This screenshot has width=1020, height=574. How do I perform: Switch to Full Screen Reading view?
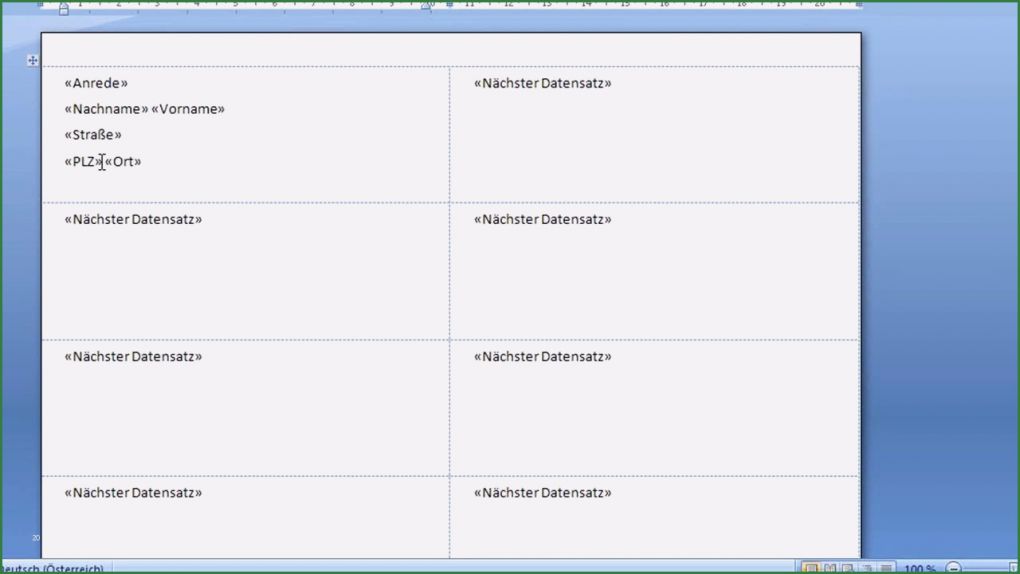point(830,569)
